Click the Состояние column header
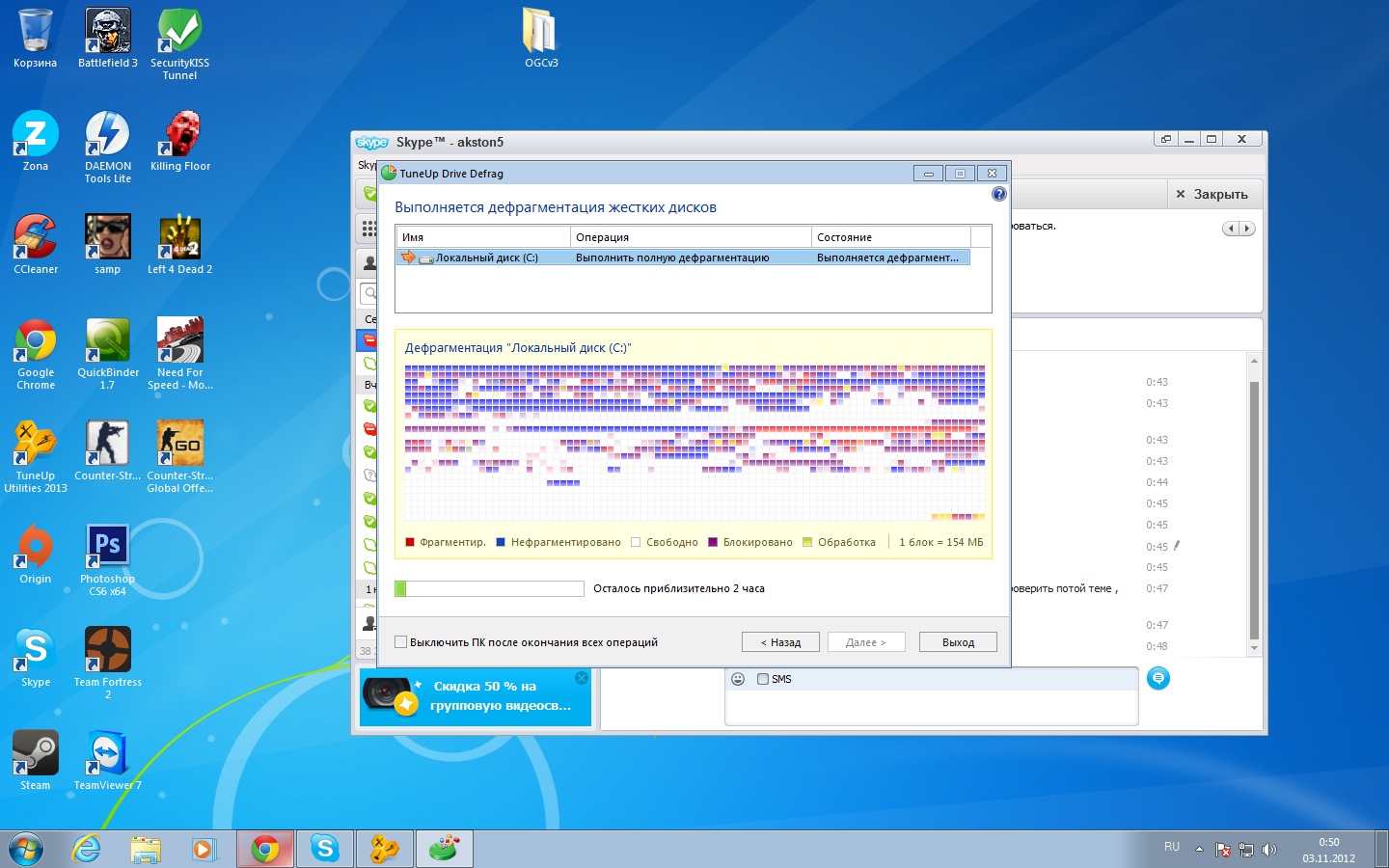This screenshot has height=868, width=1389. point(891,237)
